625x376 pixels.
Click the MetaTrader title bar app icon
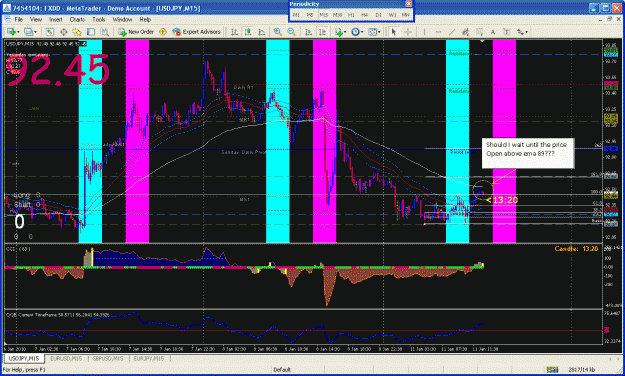[x=6, y=8]
